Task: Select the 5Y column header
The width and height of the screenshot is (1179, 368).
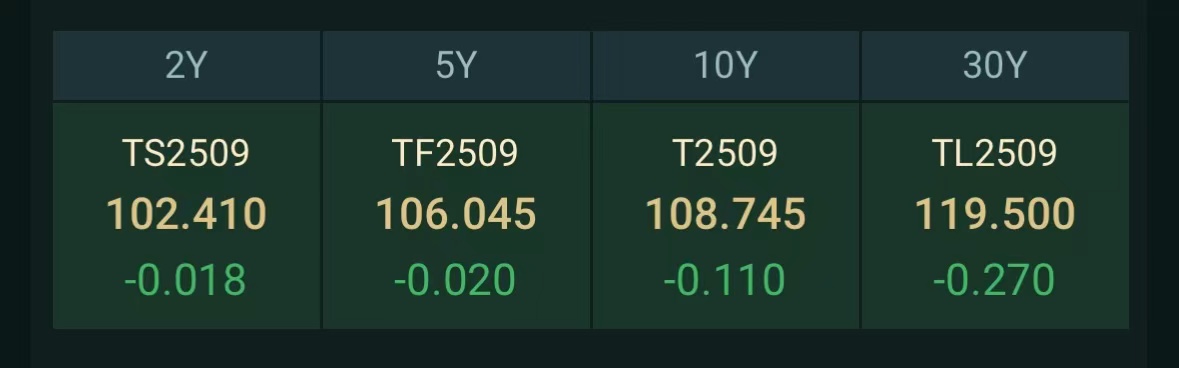Action: click(x=456, y=65)
